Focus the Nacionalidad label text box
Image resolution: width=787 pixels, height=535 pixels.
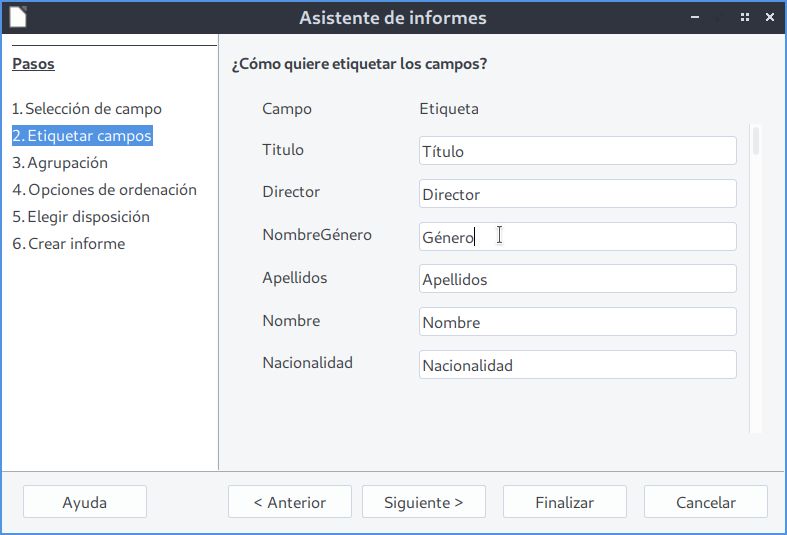[x=577, y=365]
